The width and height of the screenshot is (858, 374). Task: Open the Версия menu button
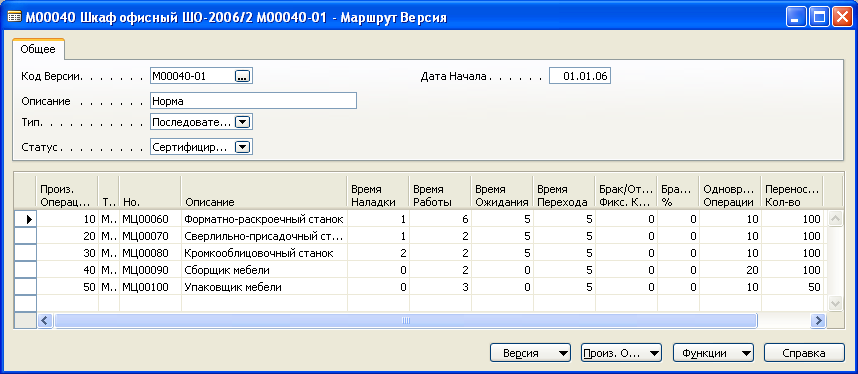(530, 353)
